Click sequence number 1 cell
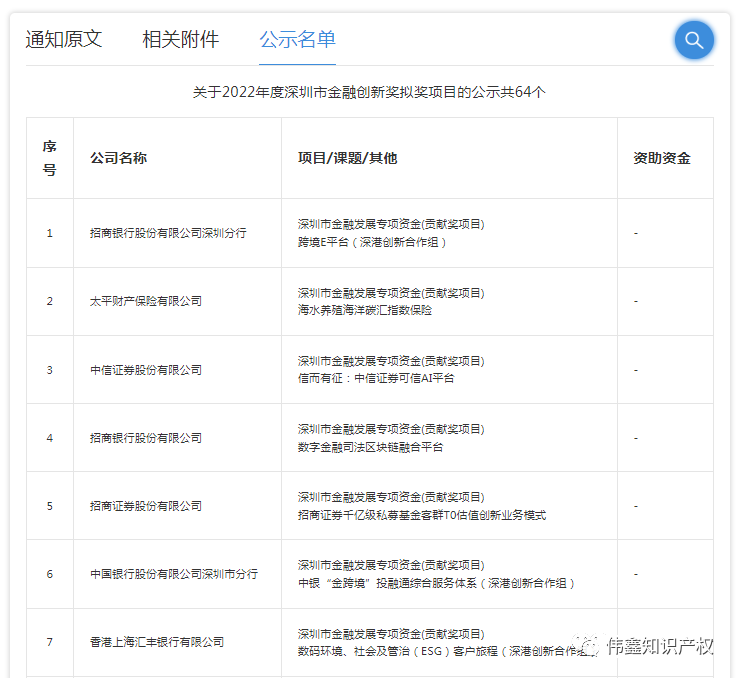The width and height of the screenshot is (737, 678). pyautogui.click(x=49, y=233)
